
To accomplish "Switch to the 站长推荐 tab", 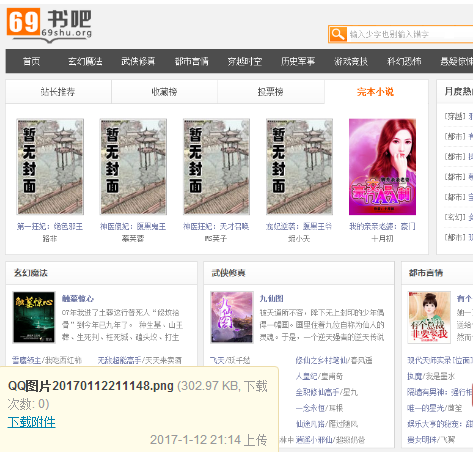I will [x=58, y=92].
